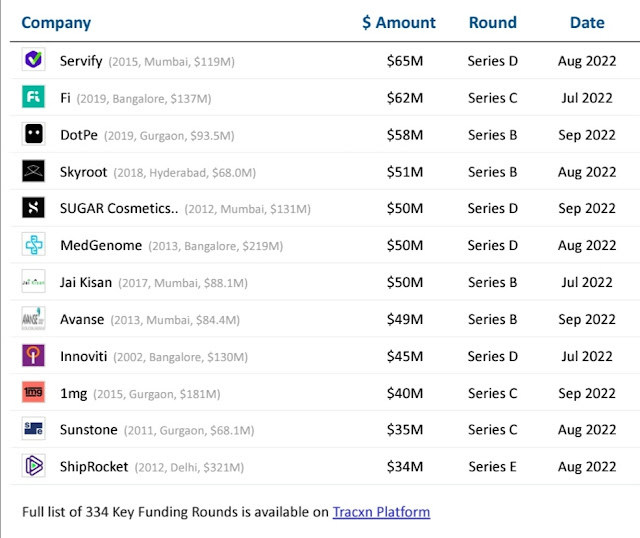Click the Innoviti logo icon
The image size is (640, 538).
(x=33, y=356)
